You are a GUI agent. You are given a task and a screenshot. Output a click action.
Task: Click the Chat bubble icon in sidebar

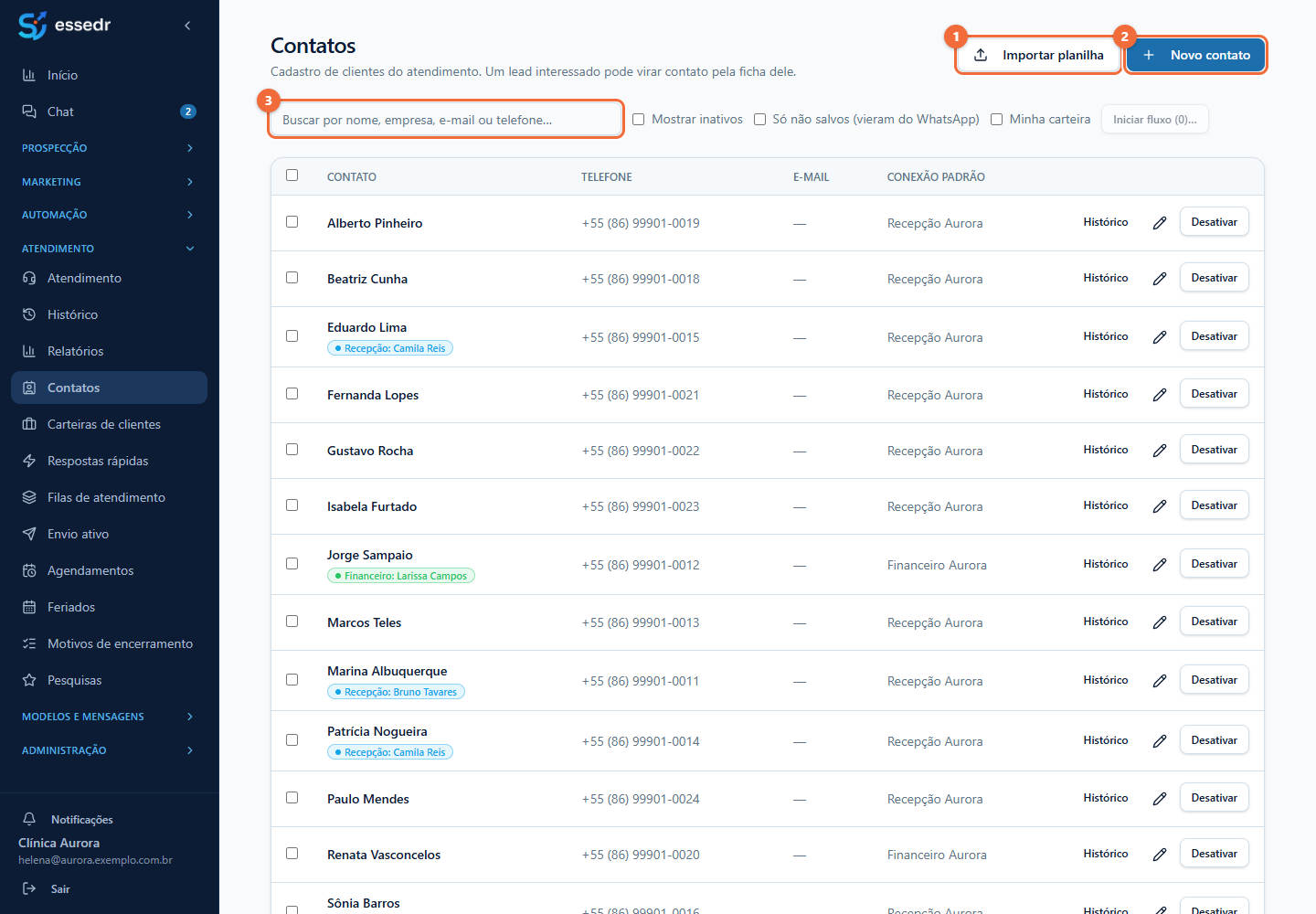29,112
